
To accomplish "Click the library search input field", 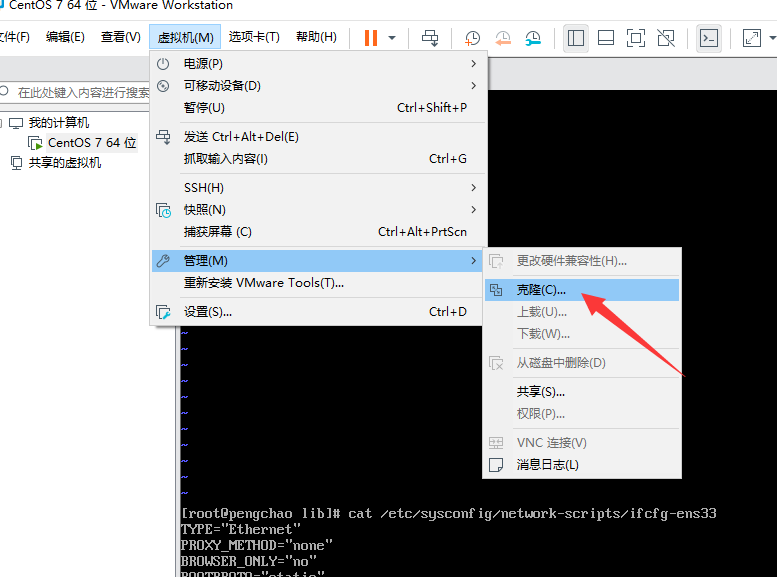I will click(75, 92).
